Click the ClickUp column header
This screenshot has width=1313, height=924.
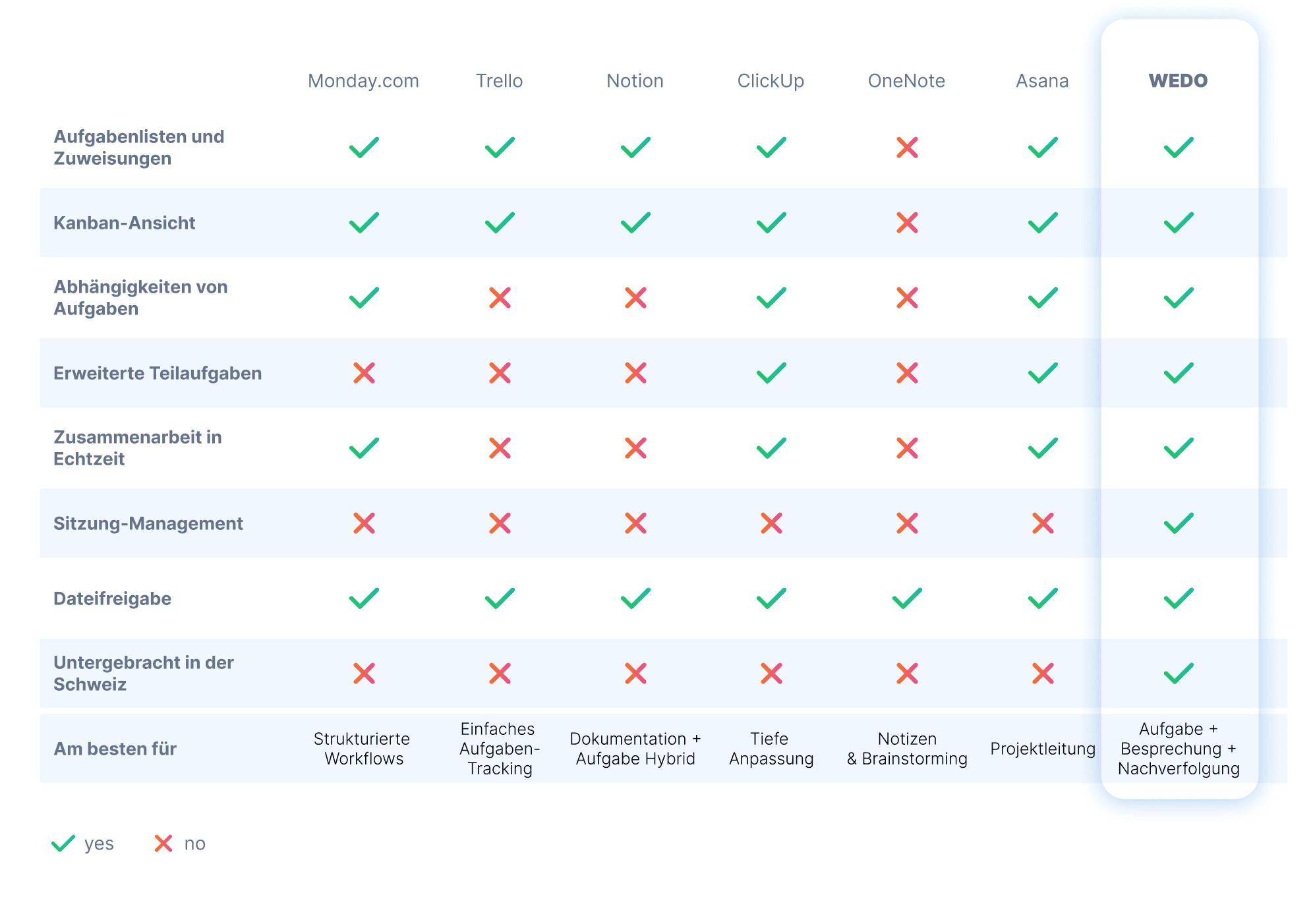(x=771, y=81)
